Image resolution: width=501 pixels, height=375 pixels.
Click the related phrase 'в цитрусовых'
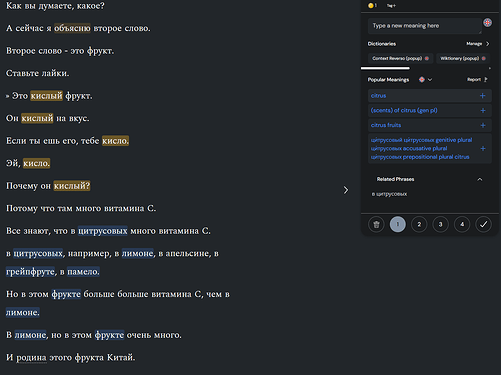click(x=389, y=194)
